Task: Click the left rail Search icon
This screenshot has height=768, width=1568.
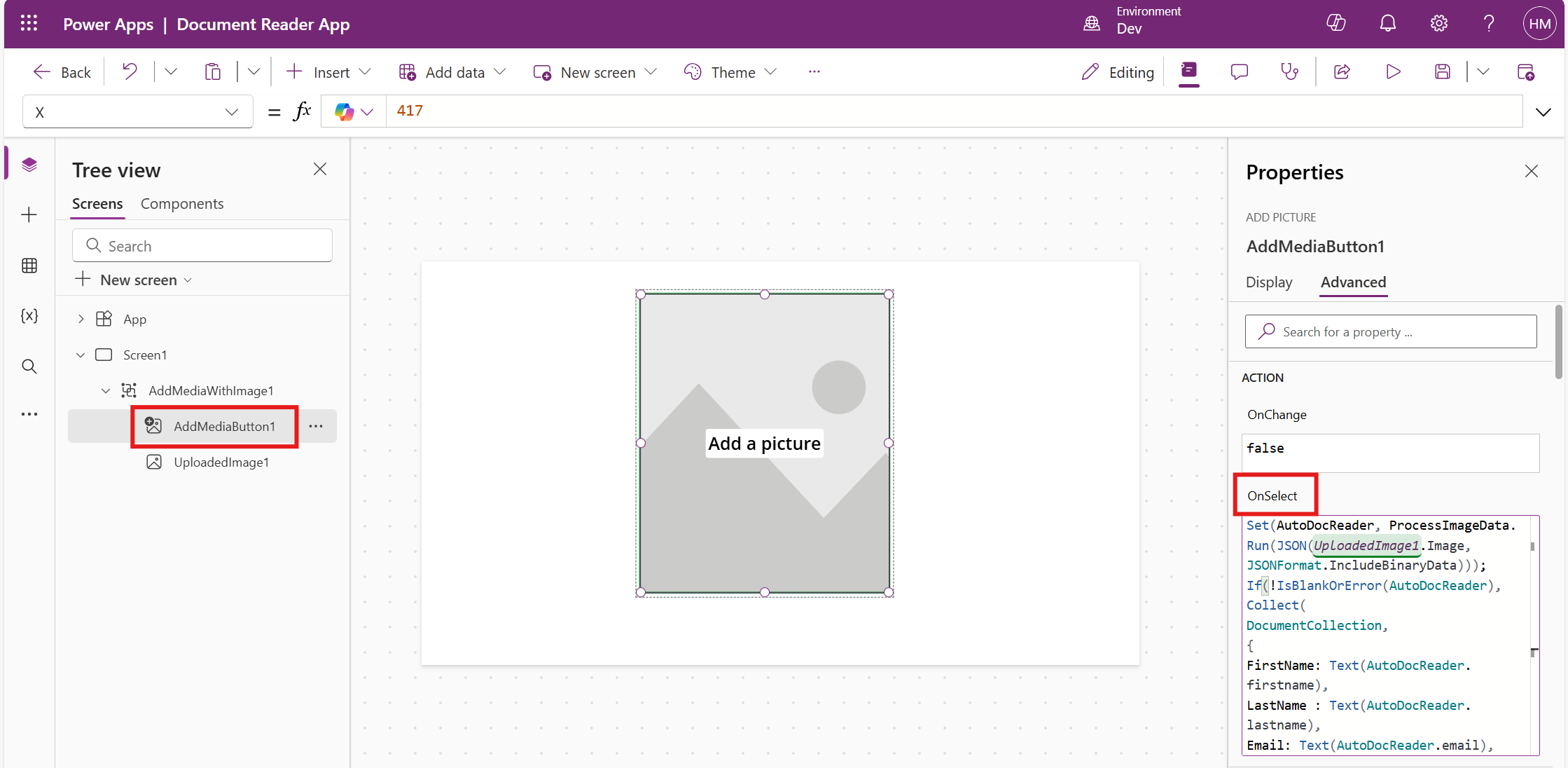Action: pyautogui.click(x=29, y=366)
